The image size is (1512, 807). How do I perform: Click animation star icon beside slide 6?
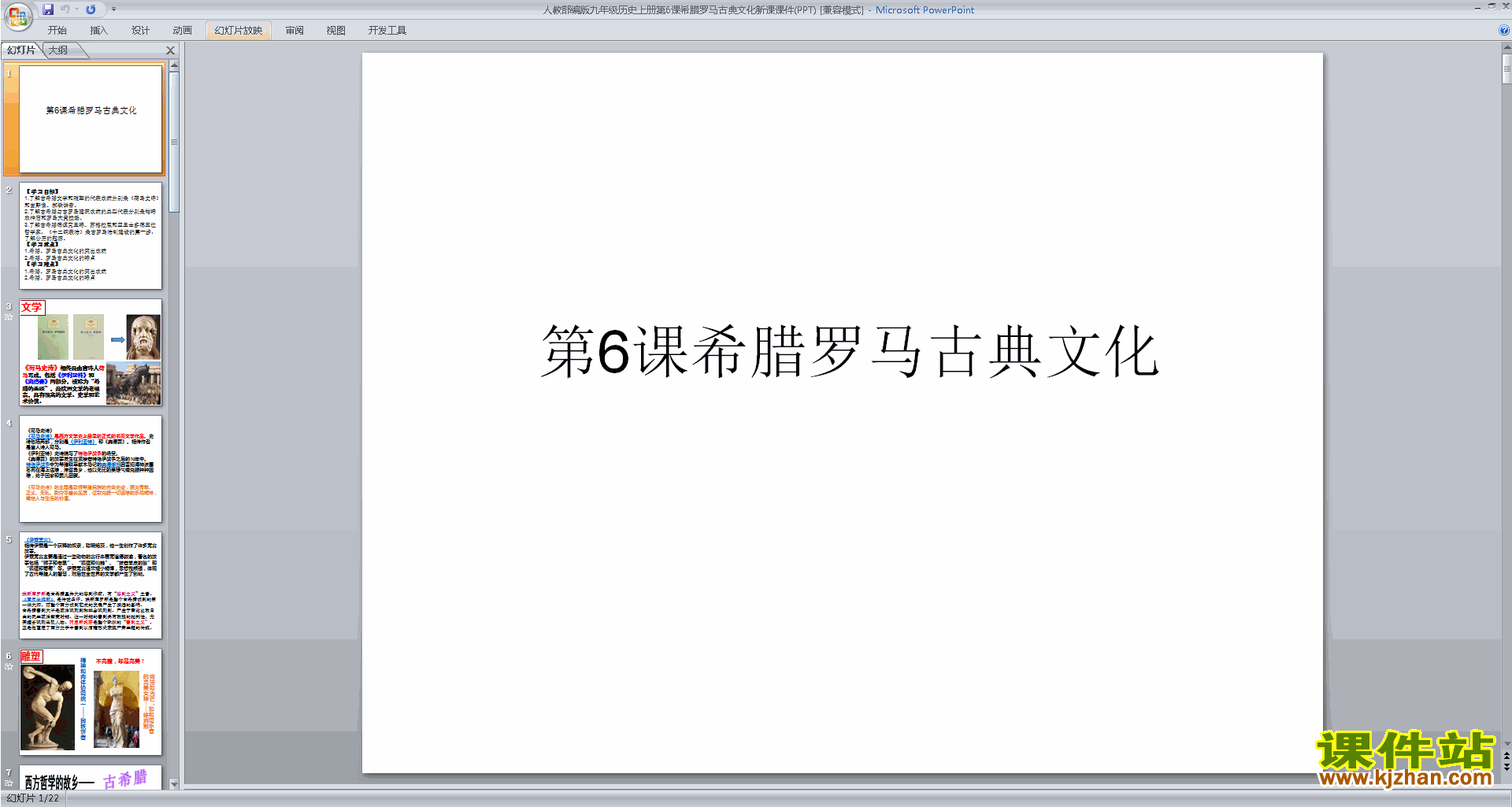[x=9, y=667]
